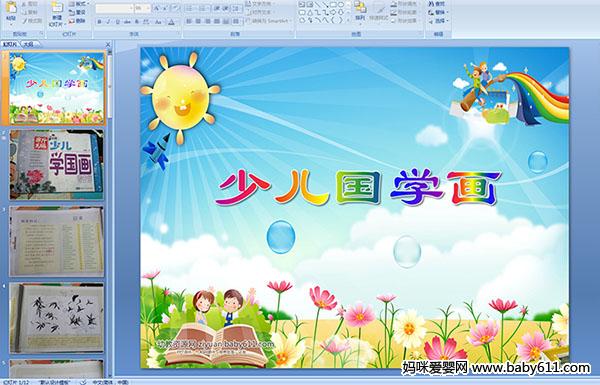Click the Text Direction (文字方向) button
Viewport: 600px width, 385px height.
(x=261, y=4)
